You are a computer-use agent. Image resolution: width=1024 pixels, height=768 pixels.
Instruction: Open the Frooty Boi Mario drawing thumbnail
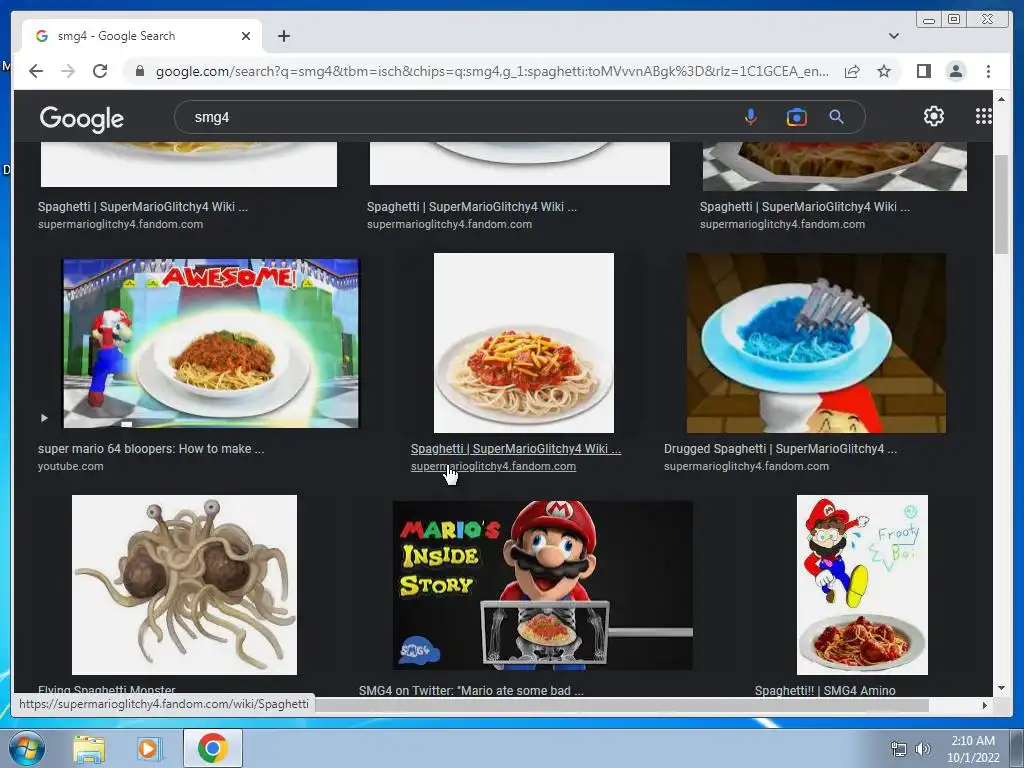tap(862, 584)
